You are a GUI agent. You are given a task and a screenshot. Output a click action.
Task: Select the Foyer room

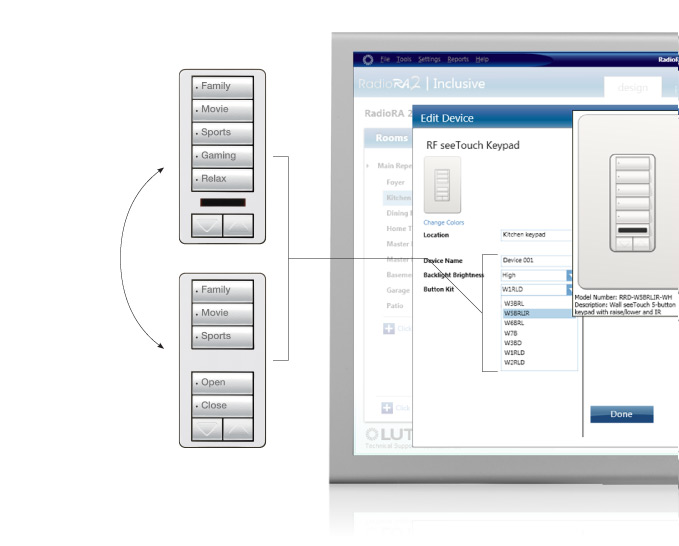[395, 182]
